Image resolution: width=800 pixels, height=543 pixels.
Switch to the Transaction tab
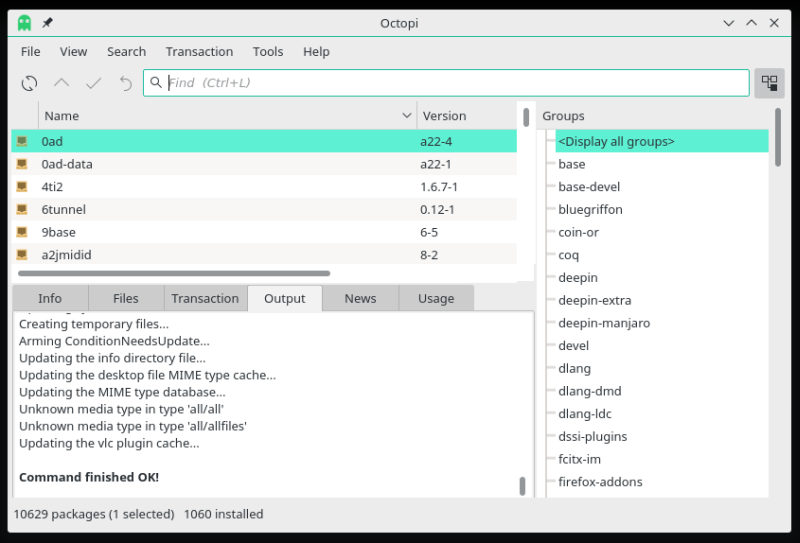(x=205, y=299)
